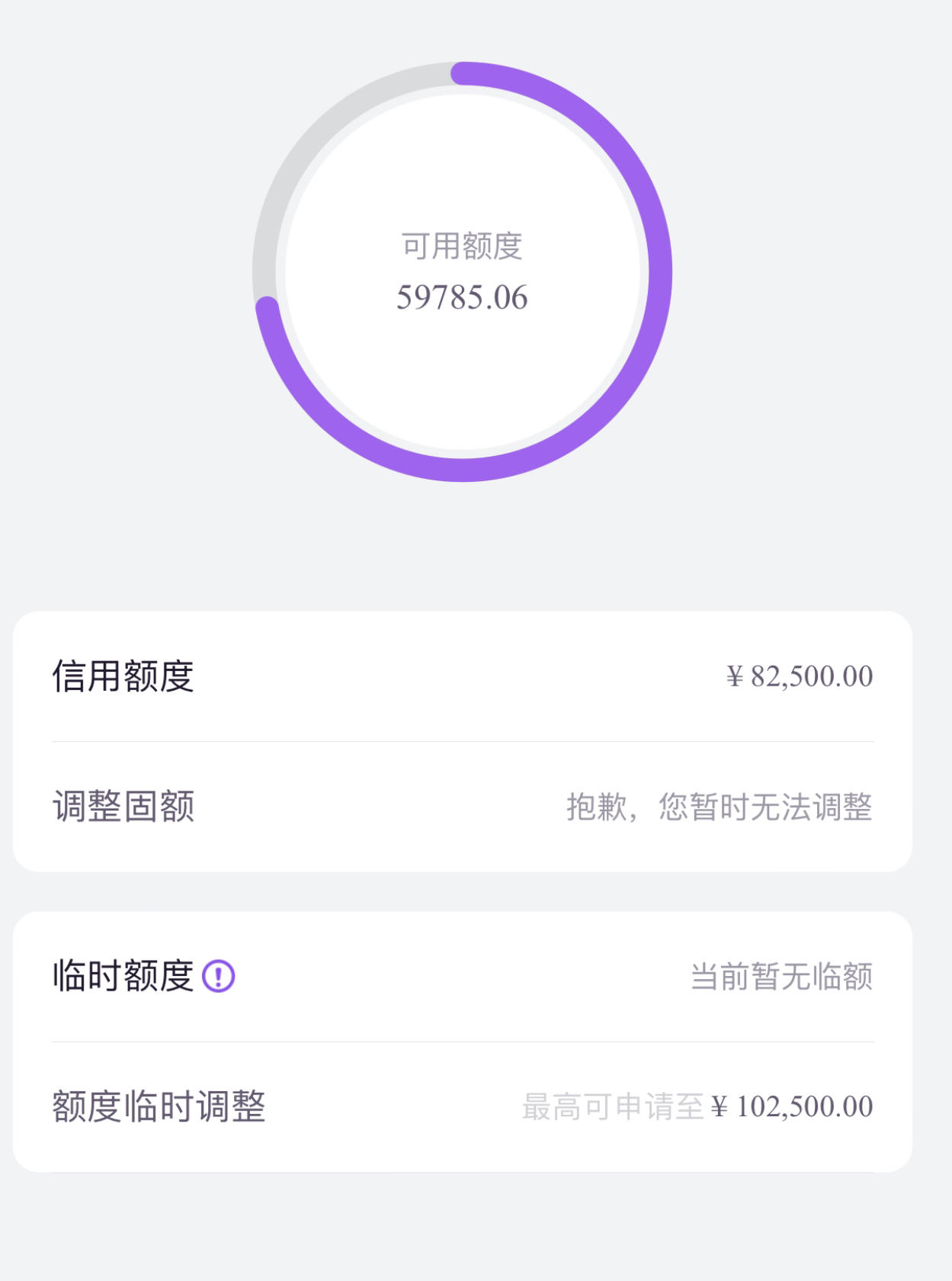Image resolution: width=952 pixels, height=1281 pixels.
Task: Click the divider below the 临时额度 row
Action: pos(463,1042)
